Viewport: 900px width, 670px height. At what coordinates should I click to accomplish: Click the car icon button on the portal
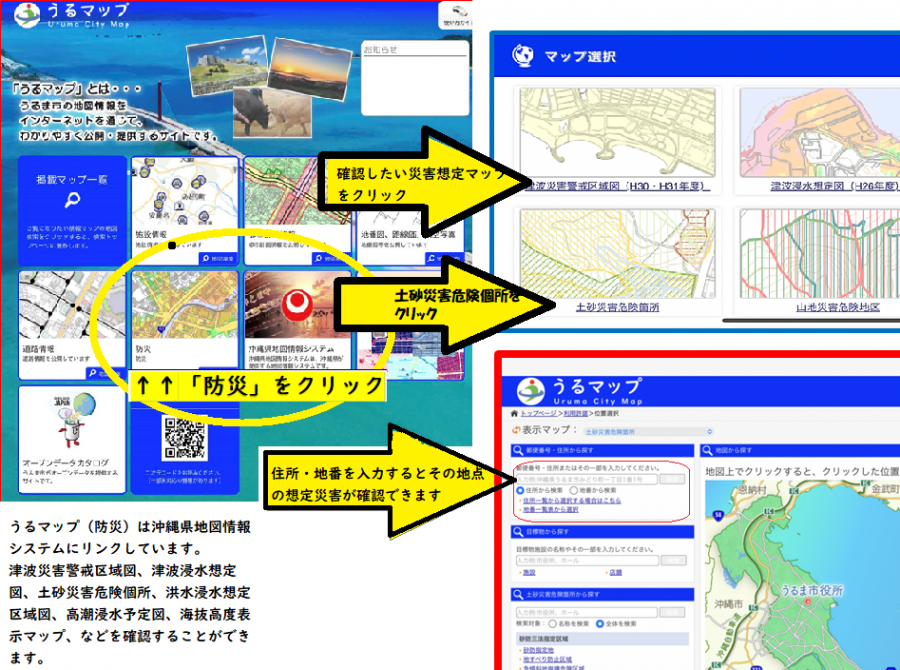pyautogui.click(x=457, y=15)
